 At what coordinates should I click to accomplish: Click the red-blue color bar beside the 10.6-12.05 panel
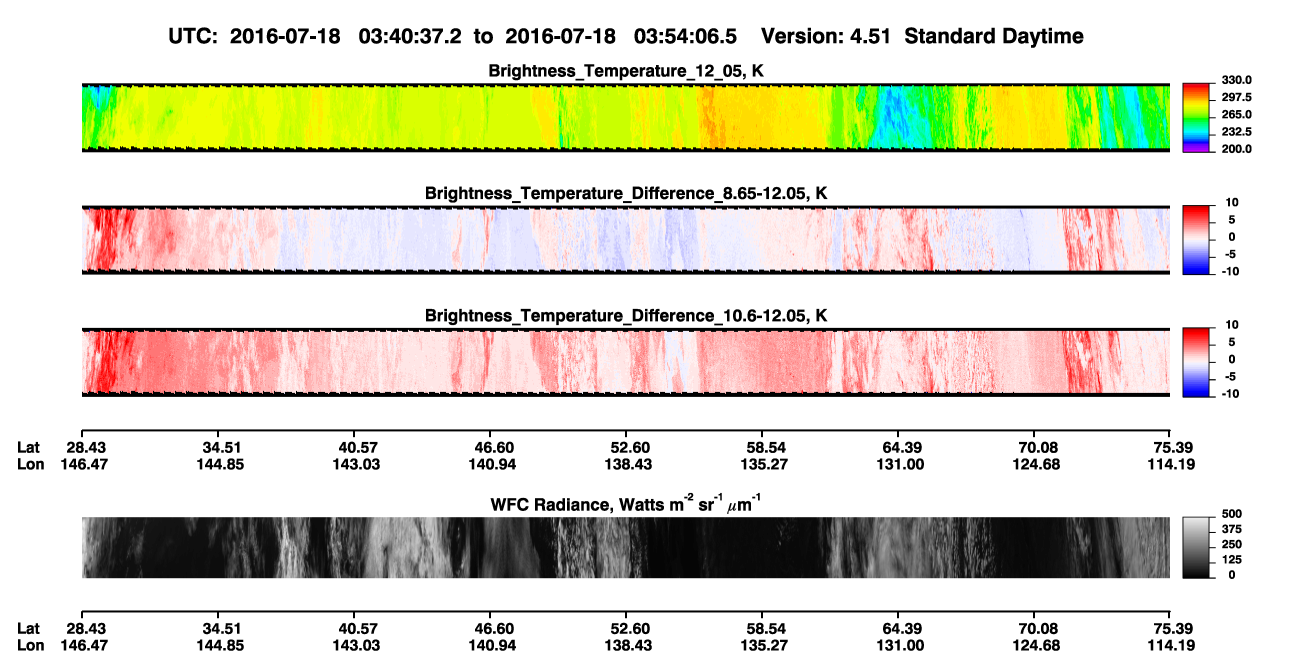(1196, 361)
